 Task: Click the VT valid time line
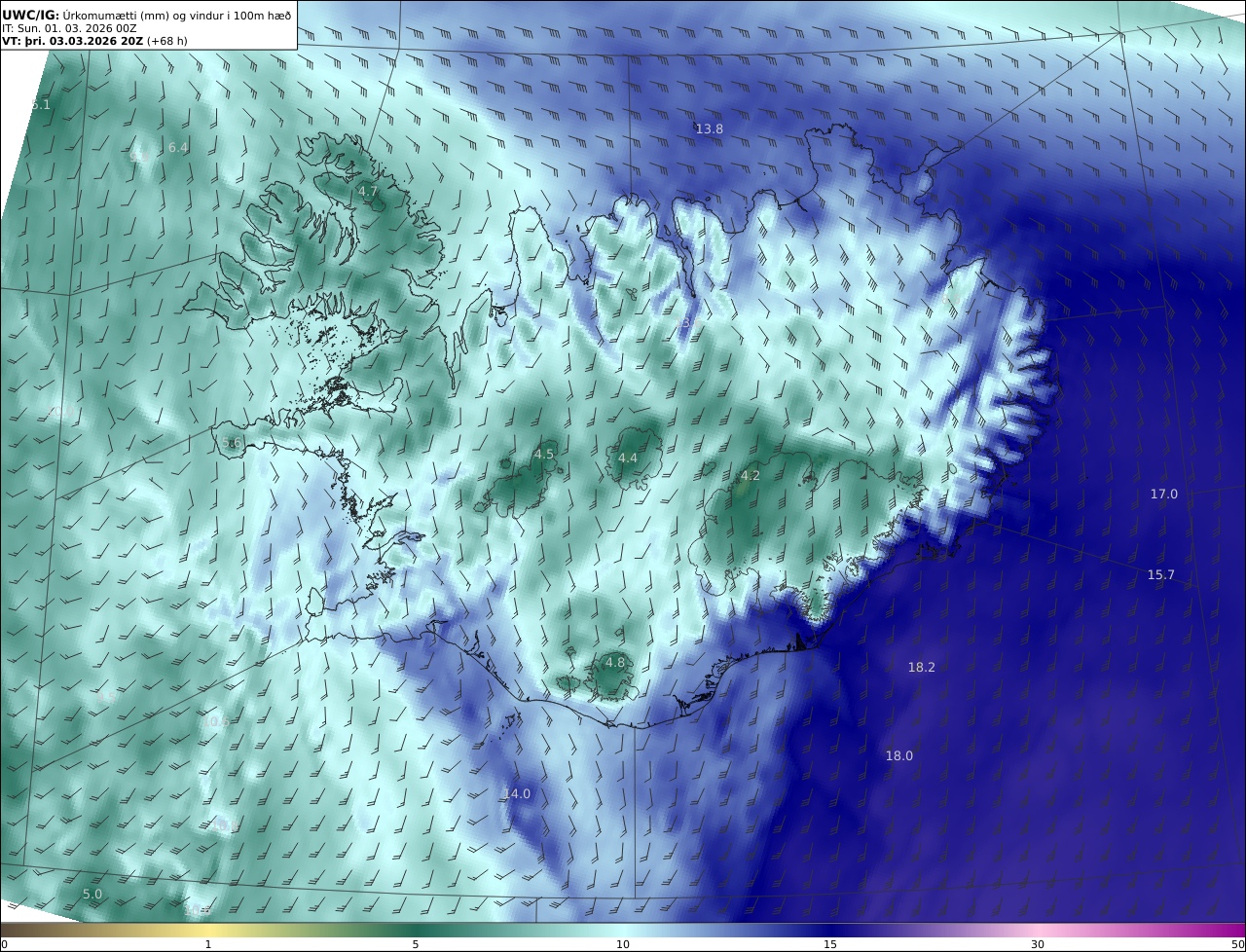tap(94, 42)
